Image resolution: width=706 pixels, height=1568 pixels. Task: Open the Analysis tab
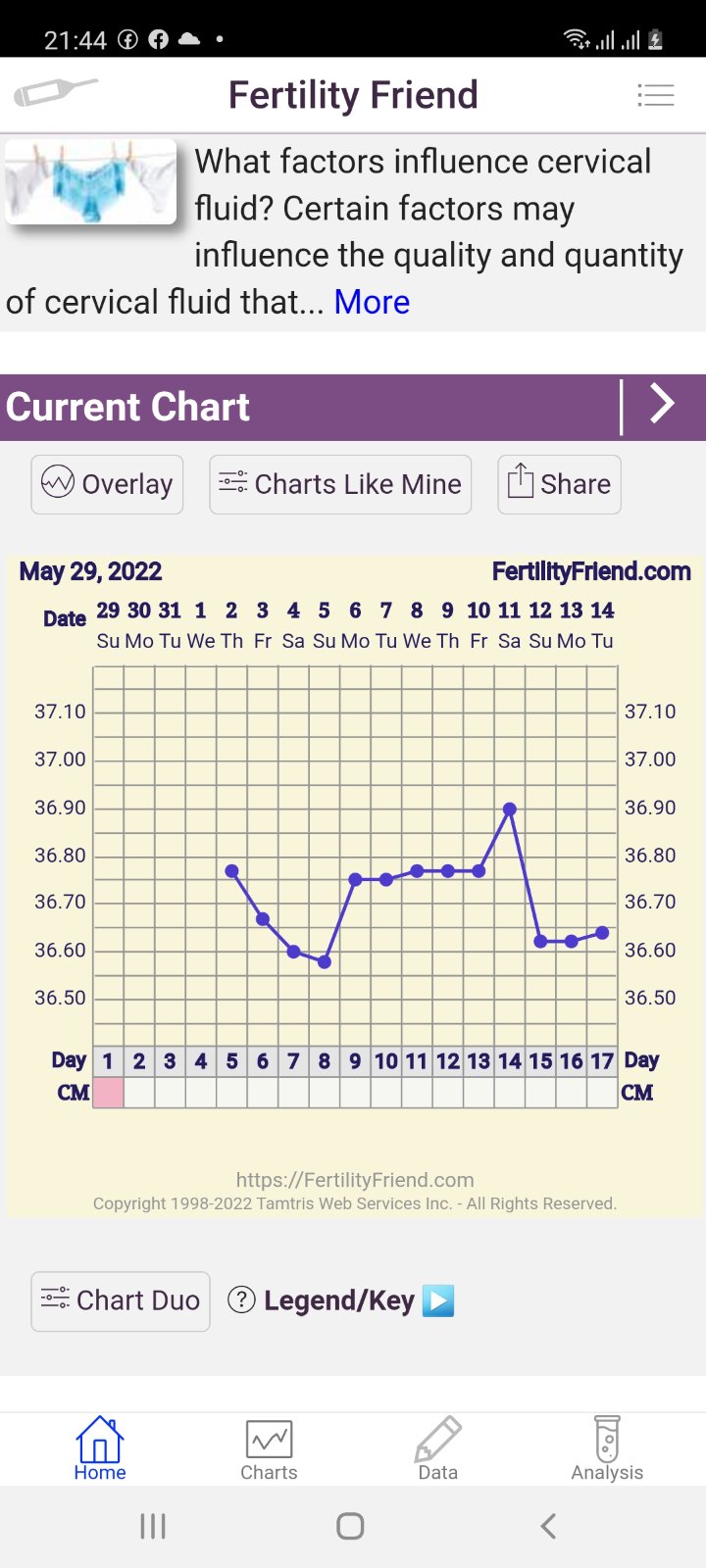point(607,1448)
